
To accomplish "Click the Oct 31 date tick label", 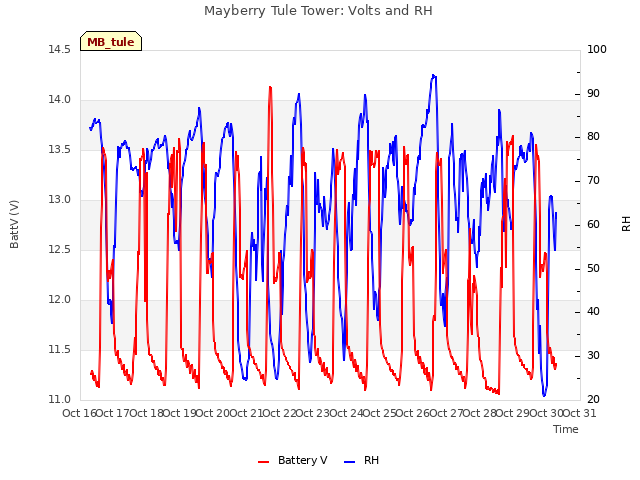I will tap(580, 413).
